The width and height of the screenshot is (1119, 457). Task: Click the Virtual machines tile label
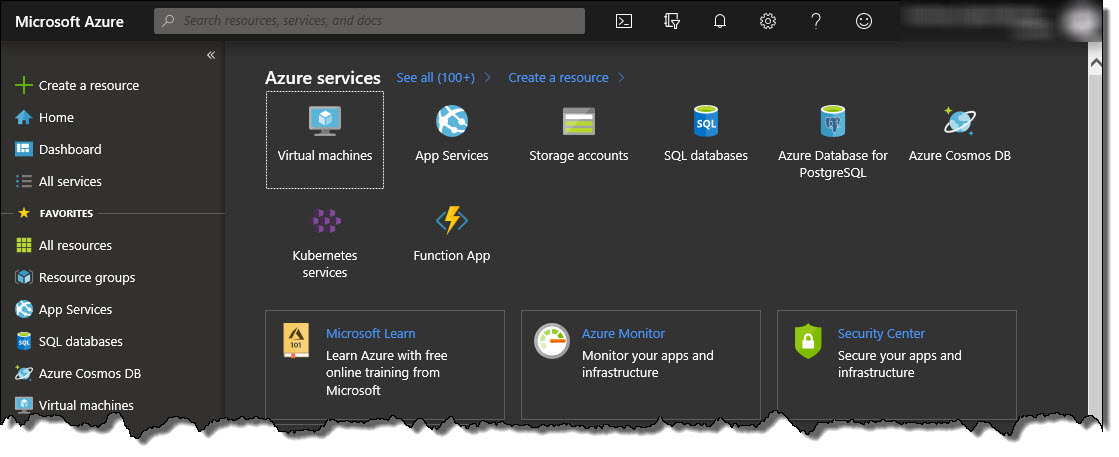click(325, 156)
